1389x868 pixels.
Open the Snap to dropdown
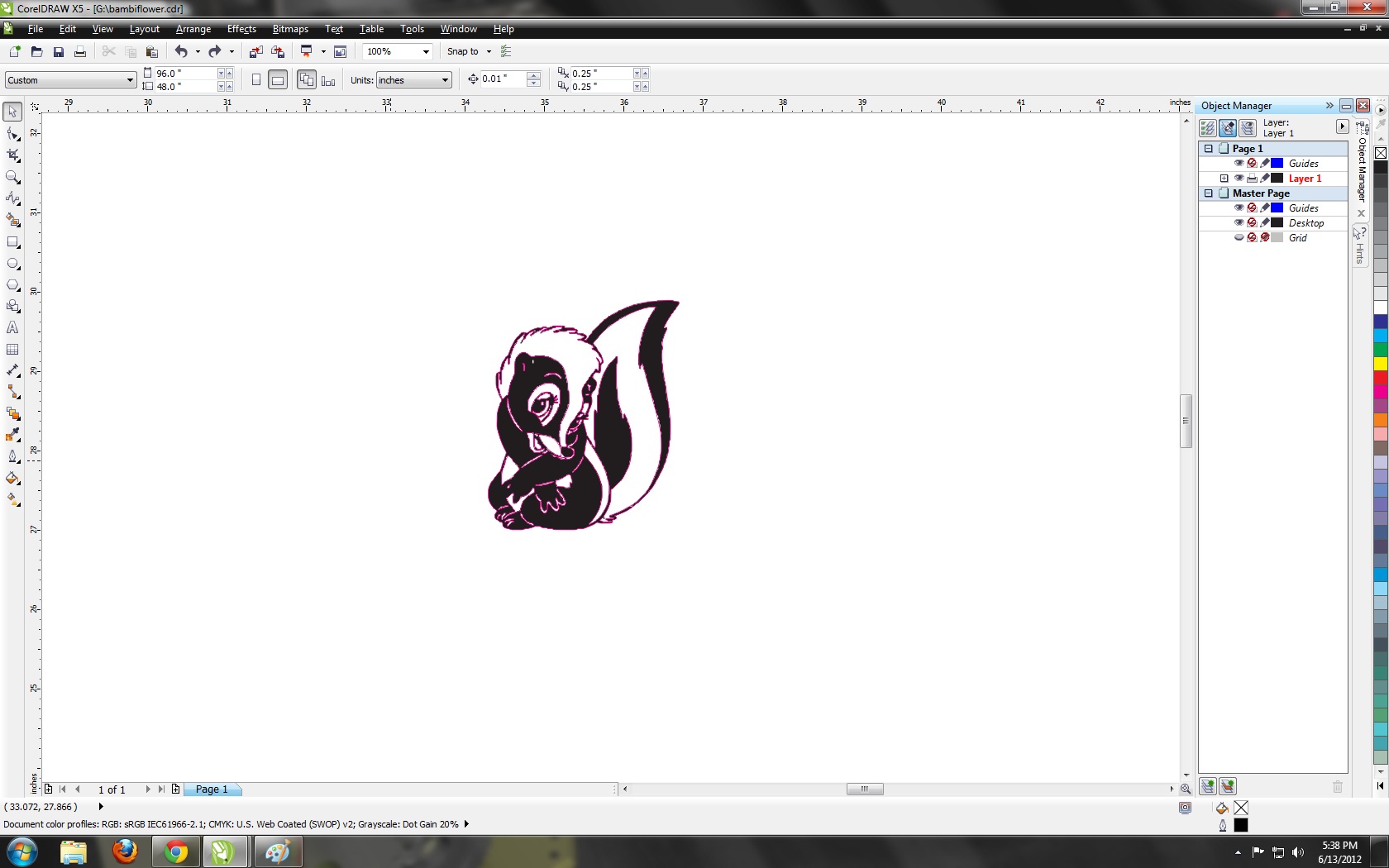[x=489, y=51]
